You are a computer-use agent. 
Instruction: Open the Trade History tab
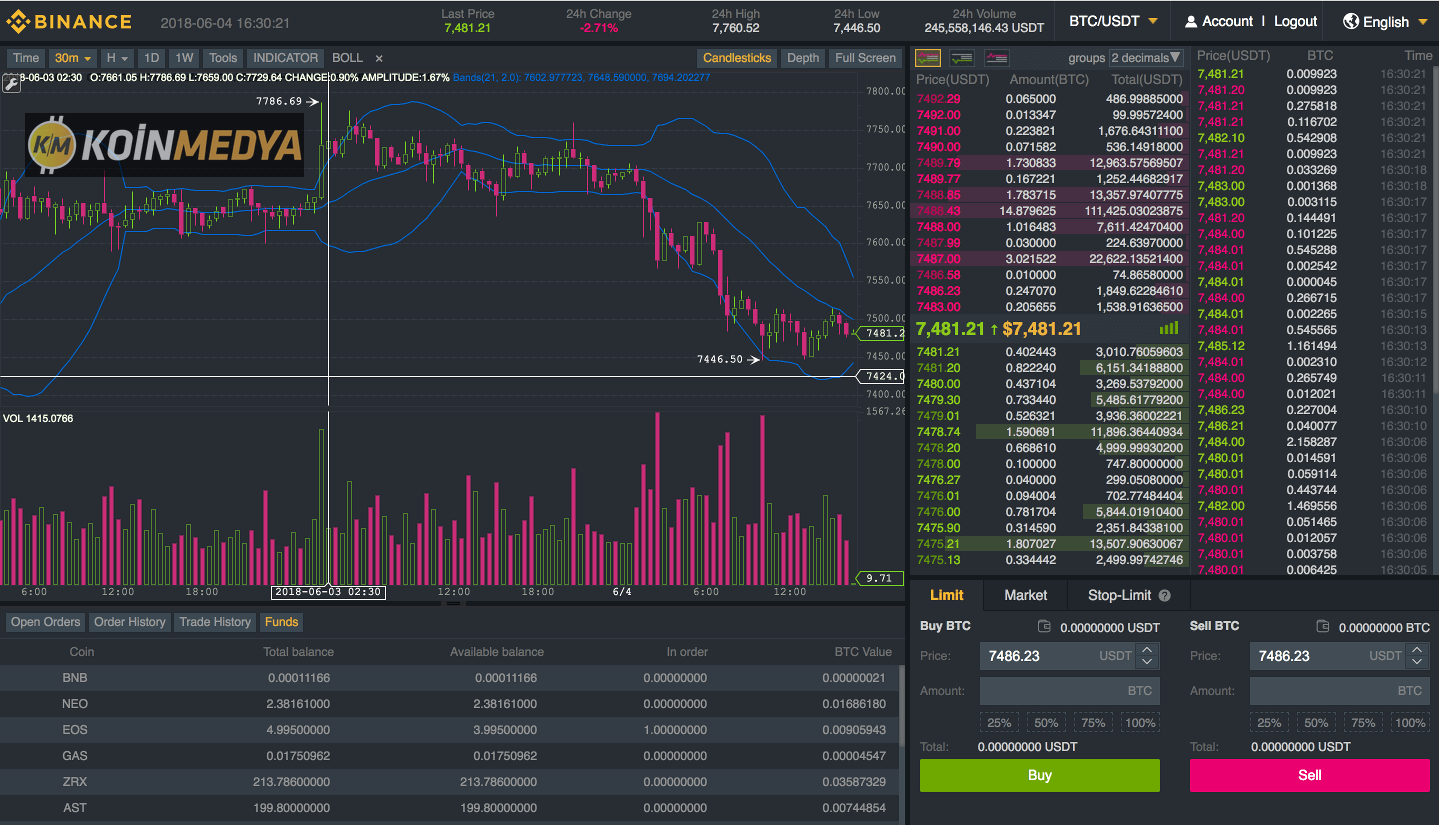coord(215,622)
